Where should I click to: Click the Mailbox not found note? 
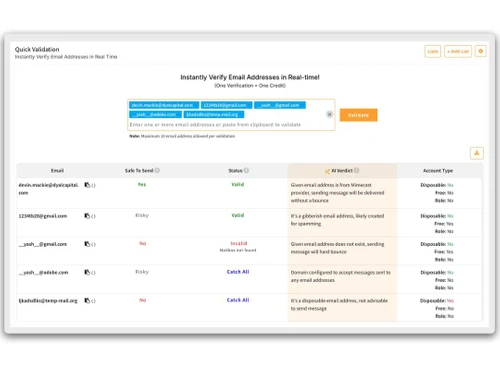click(x=238, y=250)
